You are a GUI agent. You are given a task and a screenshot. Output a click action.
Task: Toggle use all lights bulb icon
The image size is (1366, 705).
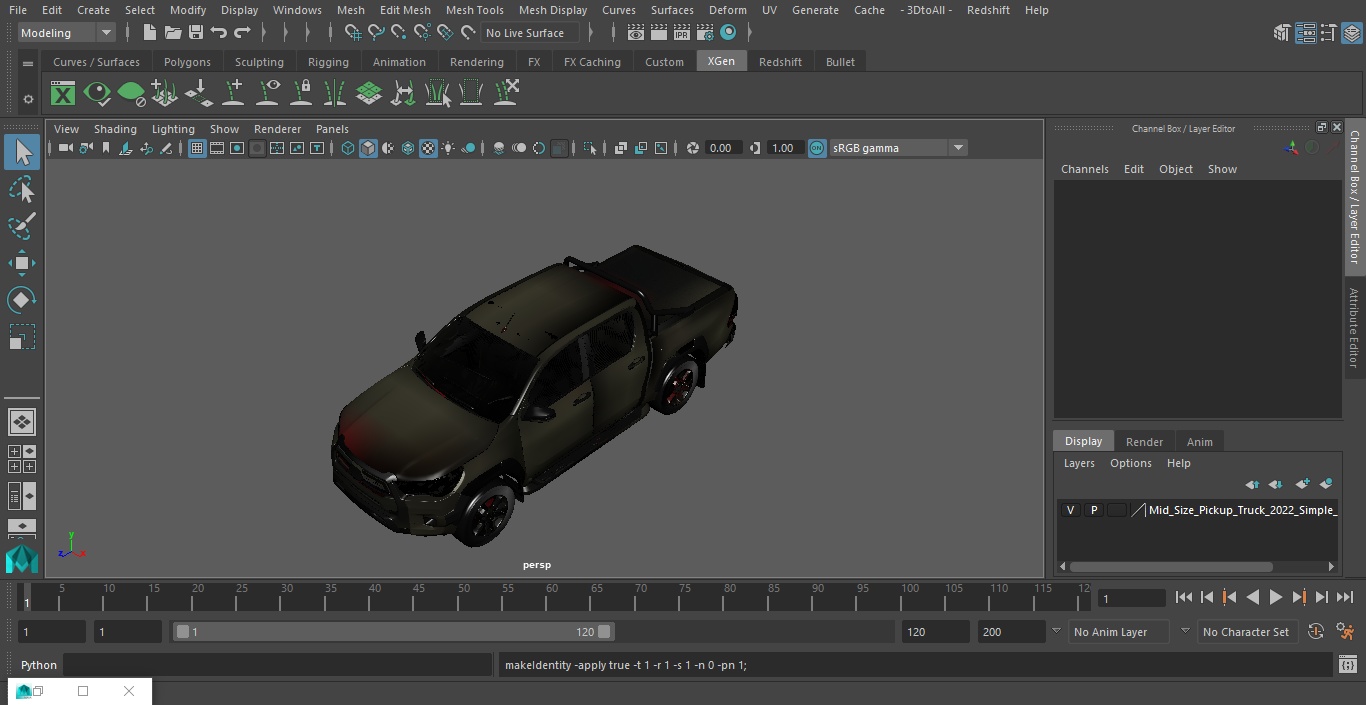tap(448, 148)
